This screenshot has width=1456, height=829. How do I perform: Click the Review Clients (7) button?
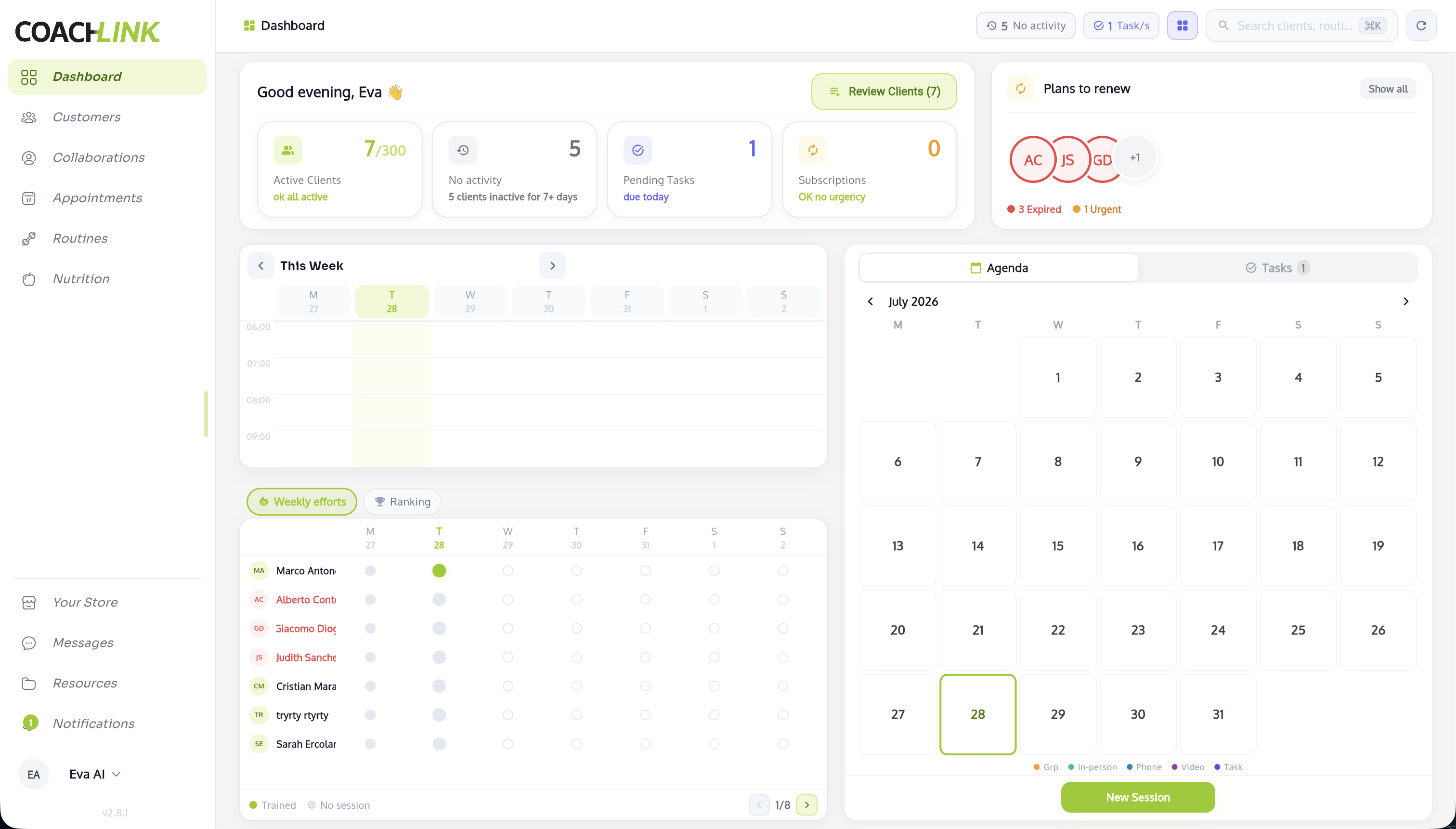point(884,91)
